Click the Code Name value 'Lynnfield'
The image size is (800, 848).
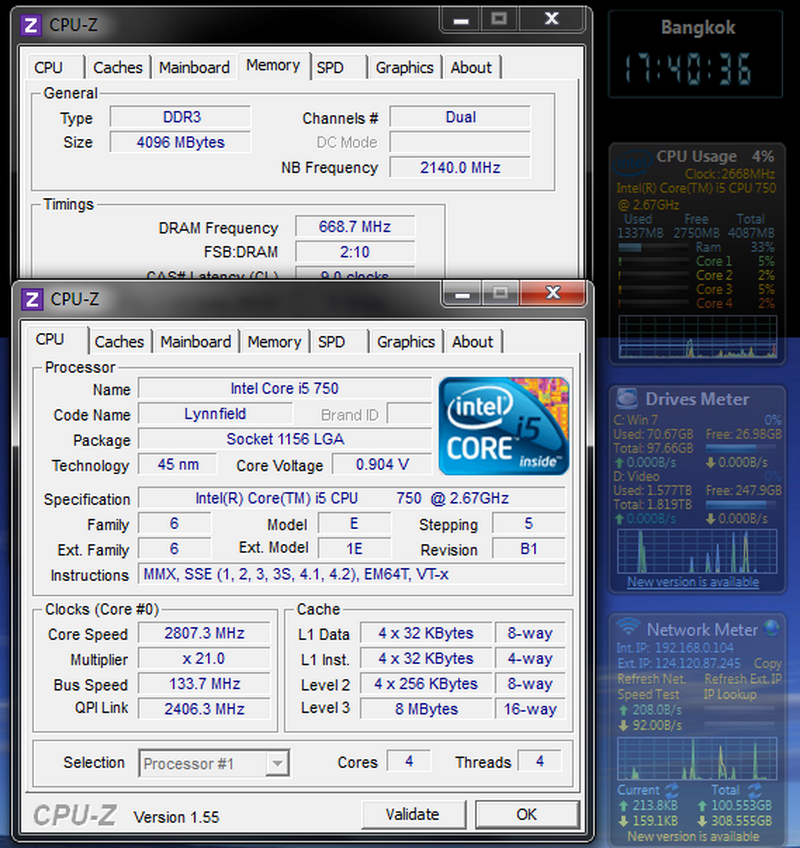215,414
